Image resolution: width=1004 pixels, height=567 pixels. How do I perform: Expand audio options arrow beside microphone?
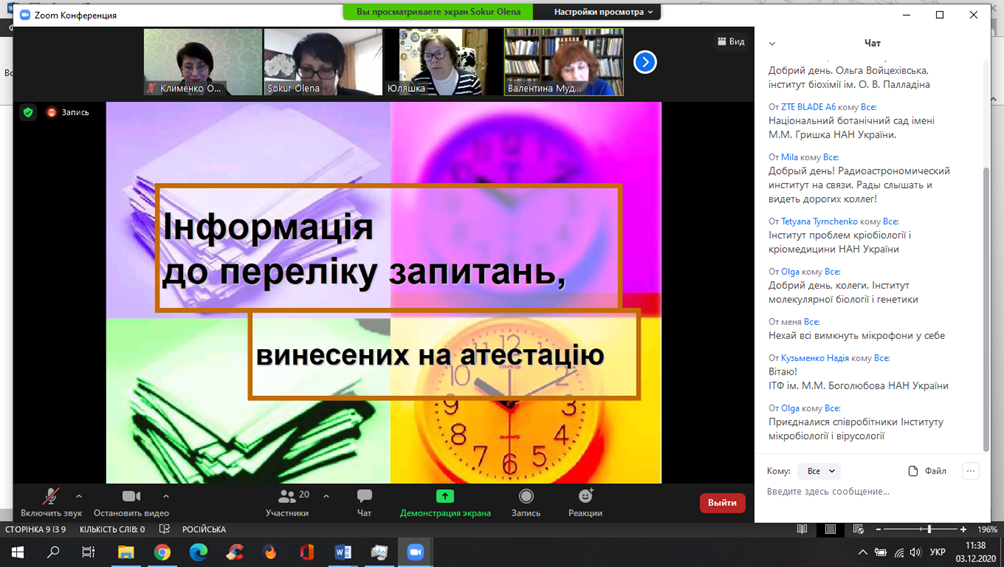(x=79, y=496)
